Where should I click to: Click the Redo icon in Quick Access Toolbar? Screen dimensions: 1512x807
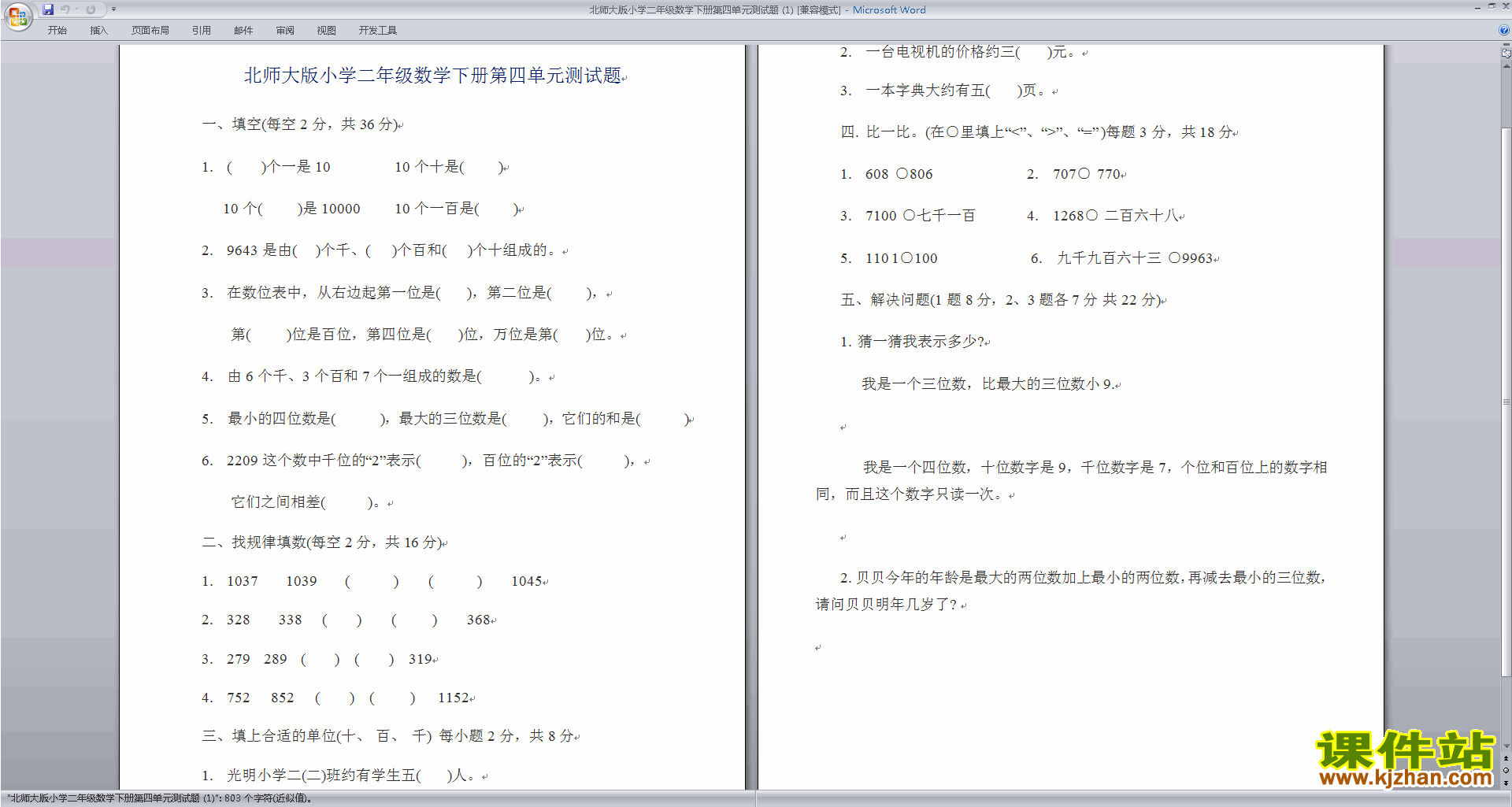91,9
